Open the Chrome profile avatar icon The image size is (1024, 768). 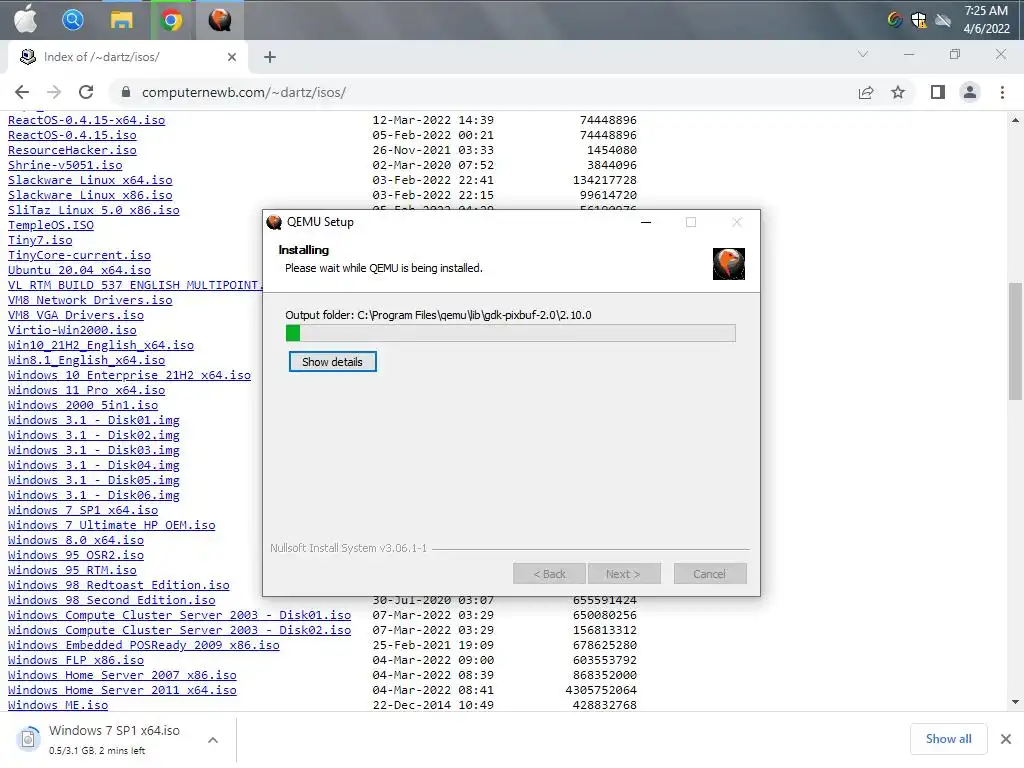point(970,92)
